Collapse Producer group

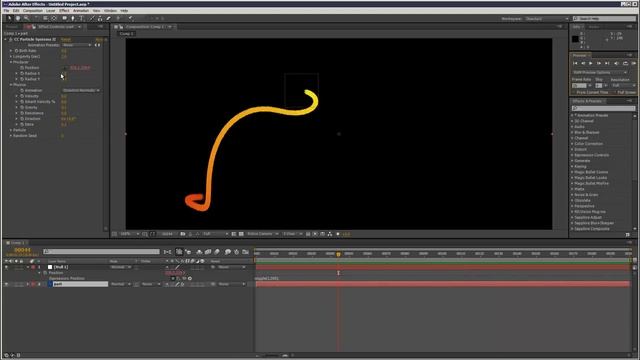click(x=11, y=62)
